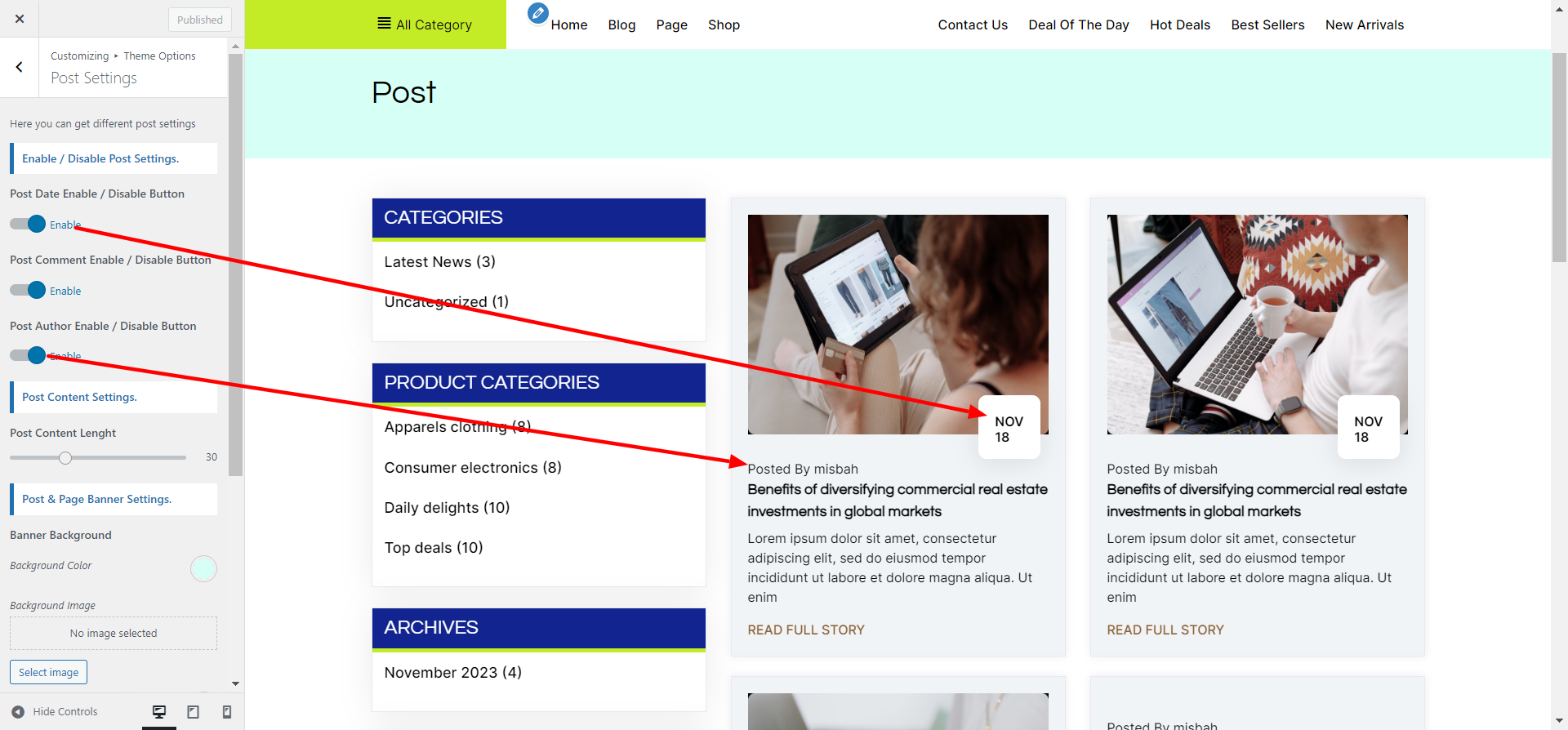The image size is (1568, 730).
Task: Collapse sidebar with Hide Controls
Action: click(x=55, y=712)
